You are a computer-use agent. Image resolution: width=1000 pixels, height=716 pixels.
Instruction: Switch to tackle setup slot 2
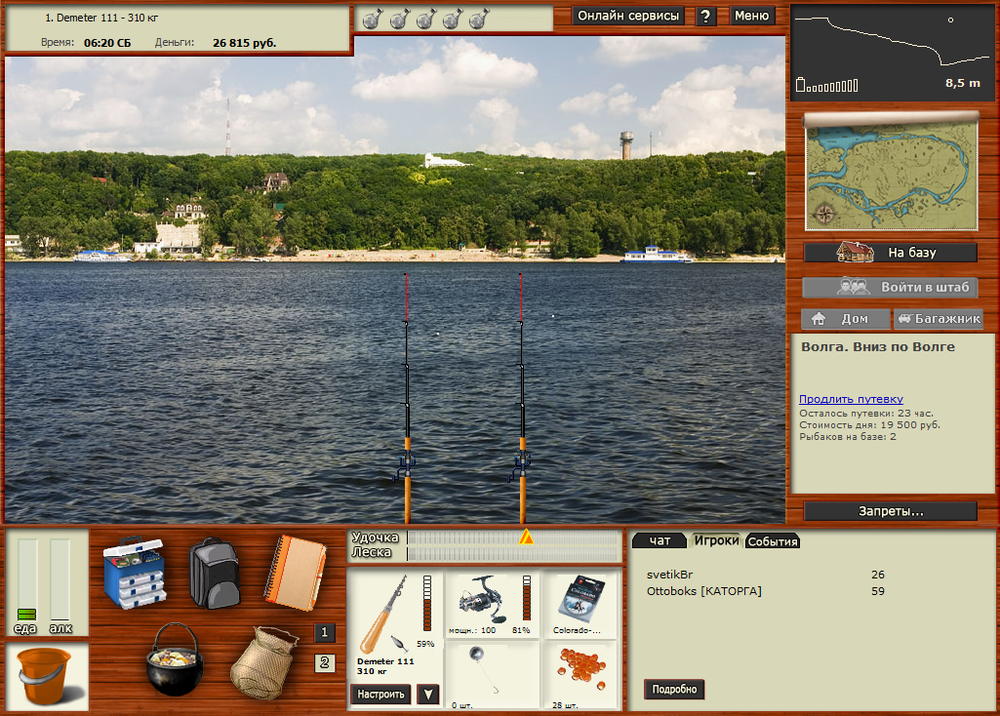(x=324, y=662)
